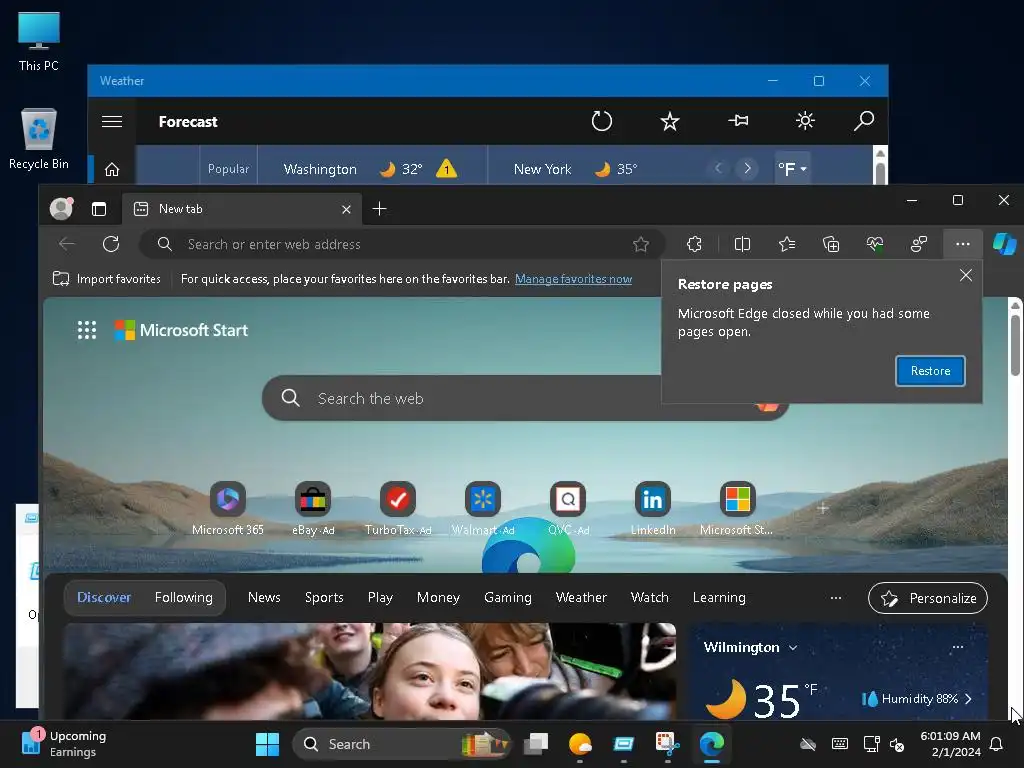Open the News feed category
1024x768 pixels.
coord(264,598)
